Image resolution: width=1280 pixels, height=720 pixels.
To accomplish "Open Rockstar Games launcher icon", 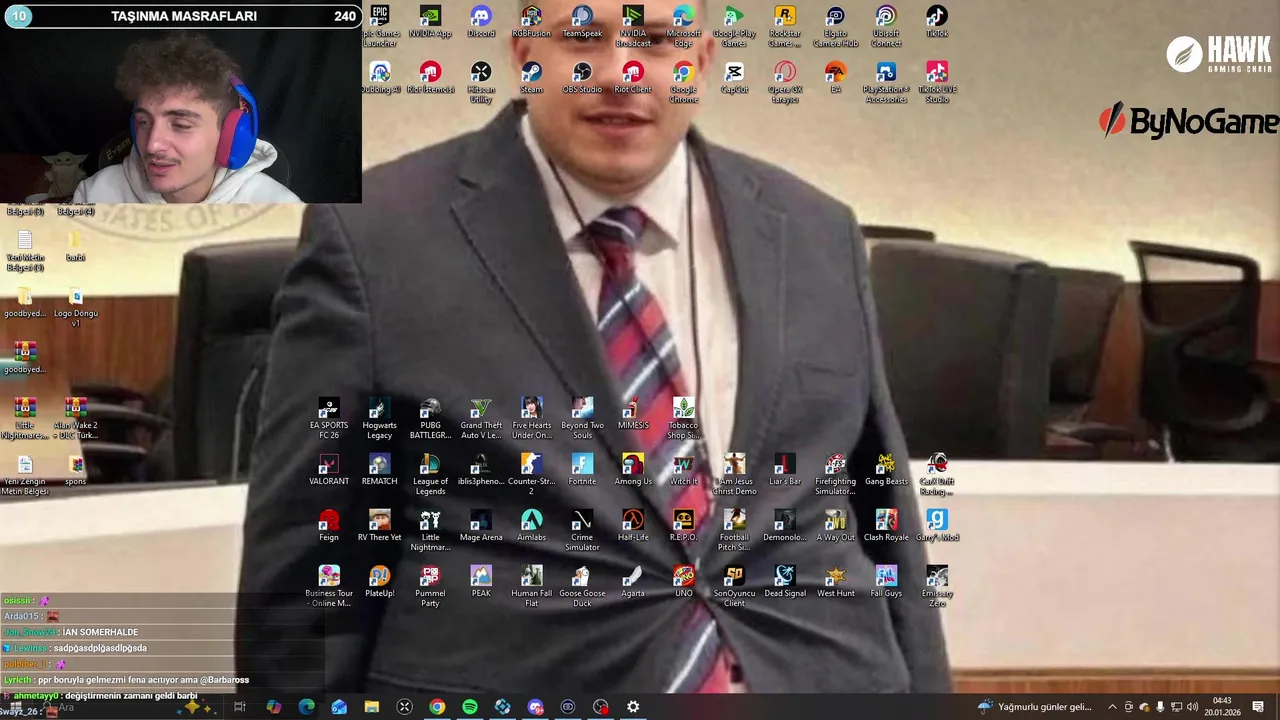I will (x=785, y=26).
